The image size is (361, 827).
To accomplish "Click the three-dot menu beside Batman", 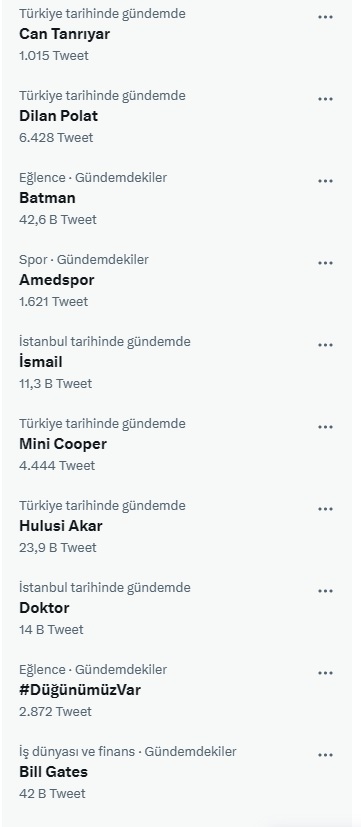I will 325,181.
